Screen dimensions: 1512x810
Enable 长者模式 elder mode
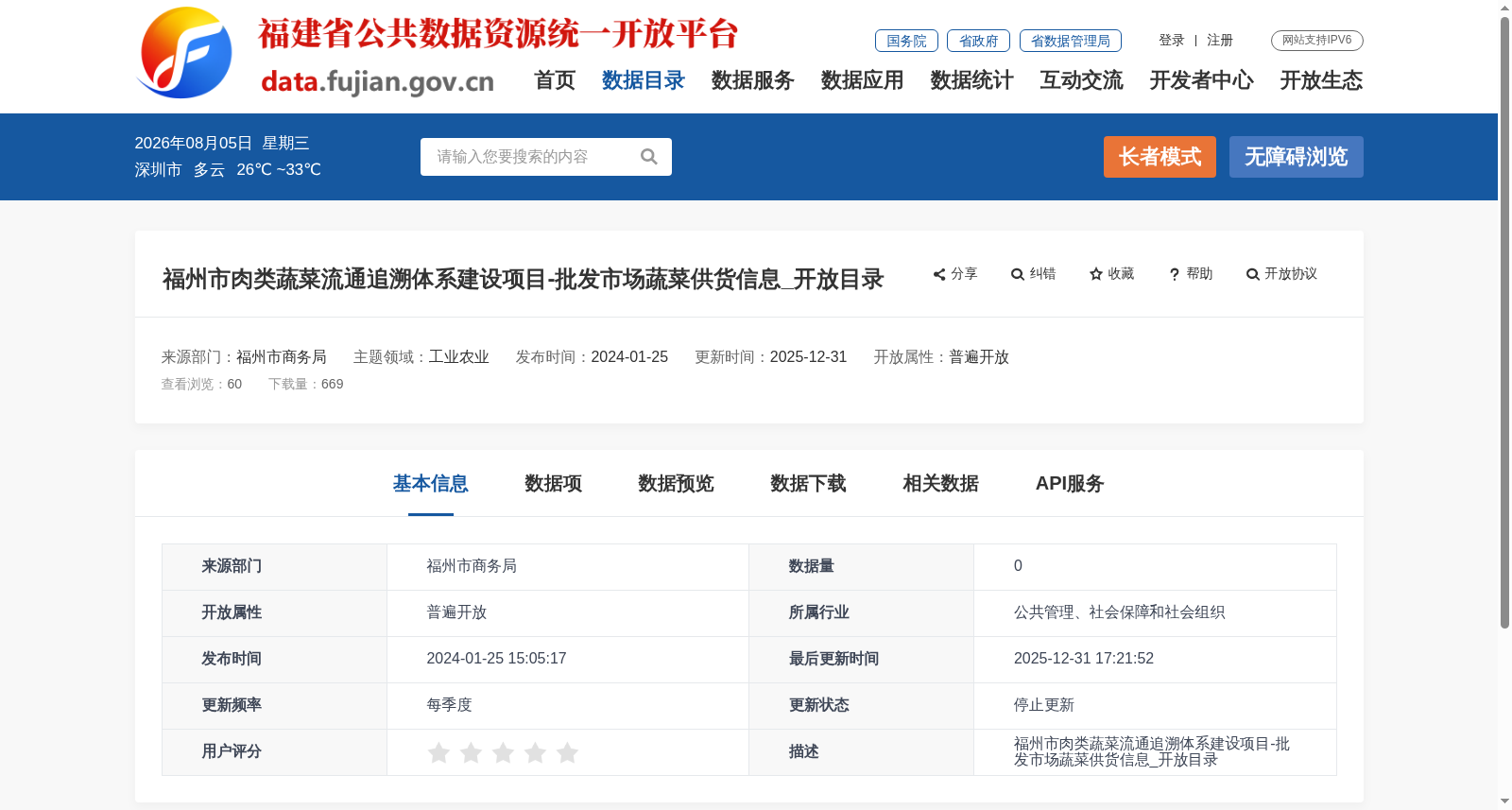coord(1160,157)
